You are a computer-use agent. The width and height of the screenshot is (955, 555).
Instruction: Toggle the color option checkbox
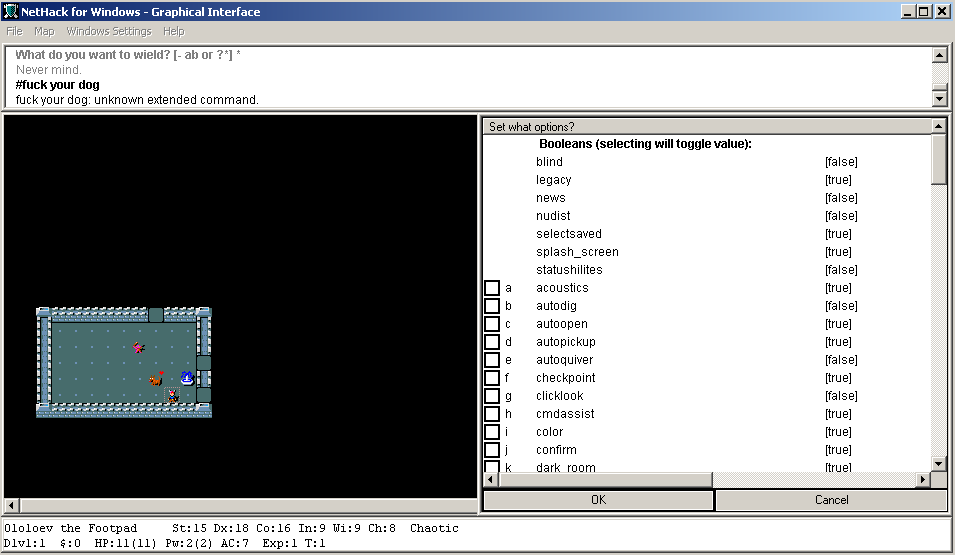[x=492, y=431]
